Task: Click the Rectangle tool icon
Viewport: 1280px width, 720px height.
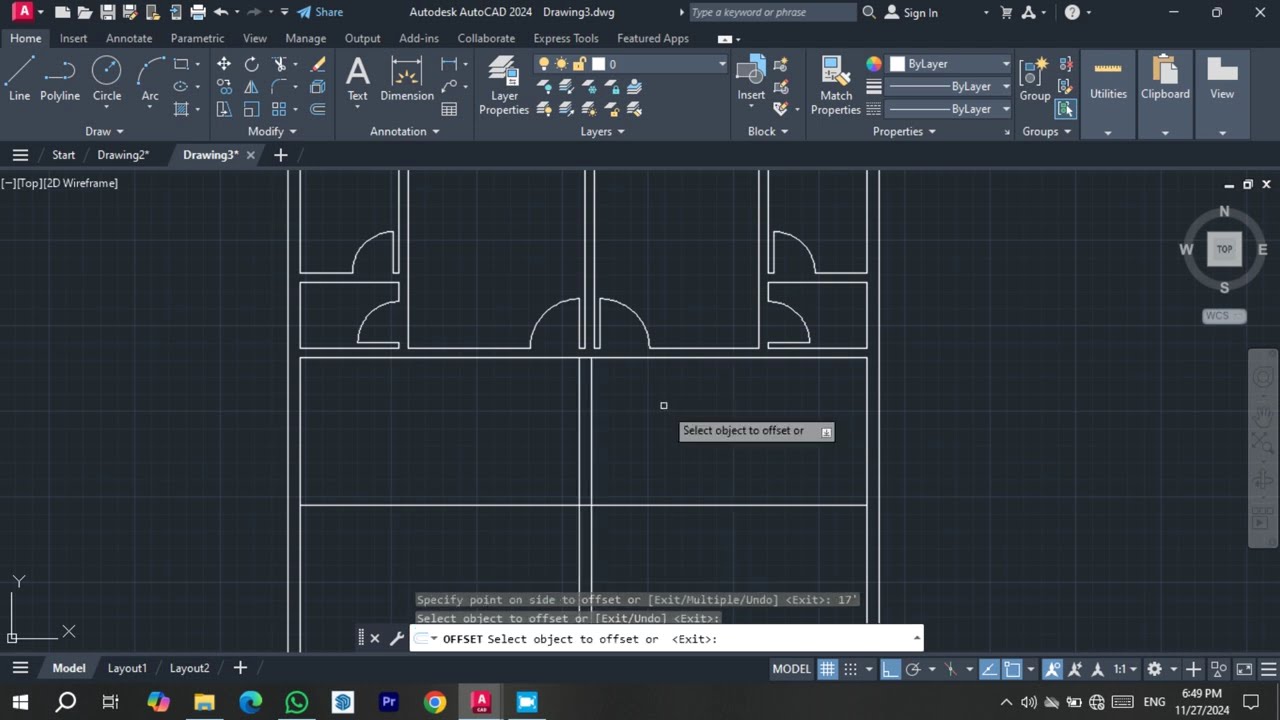Action: click(x=181, y=64)
